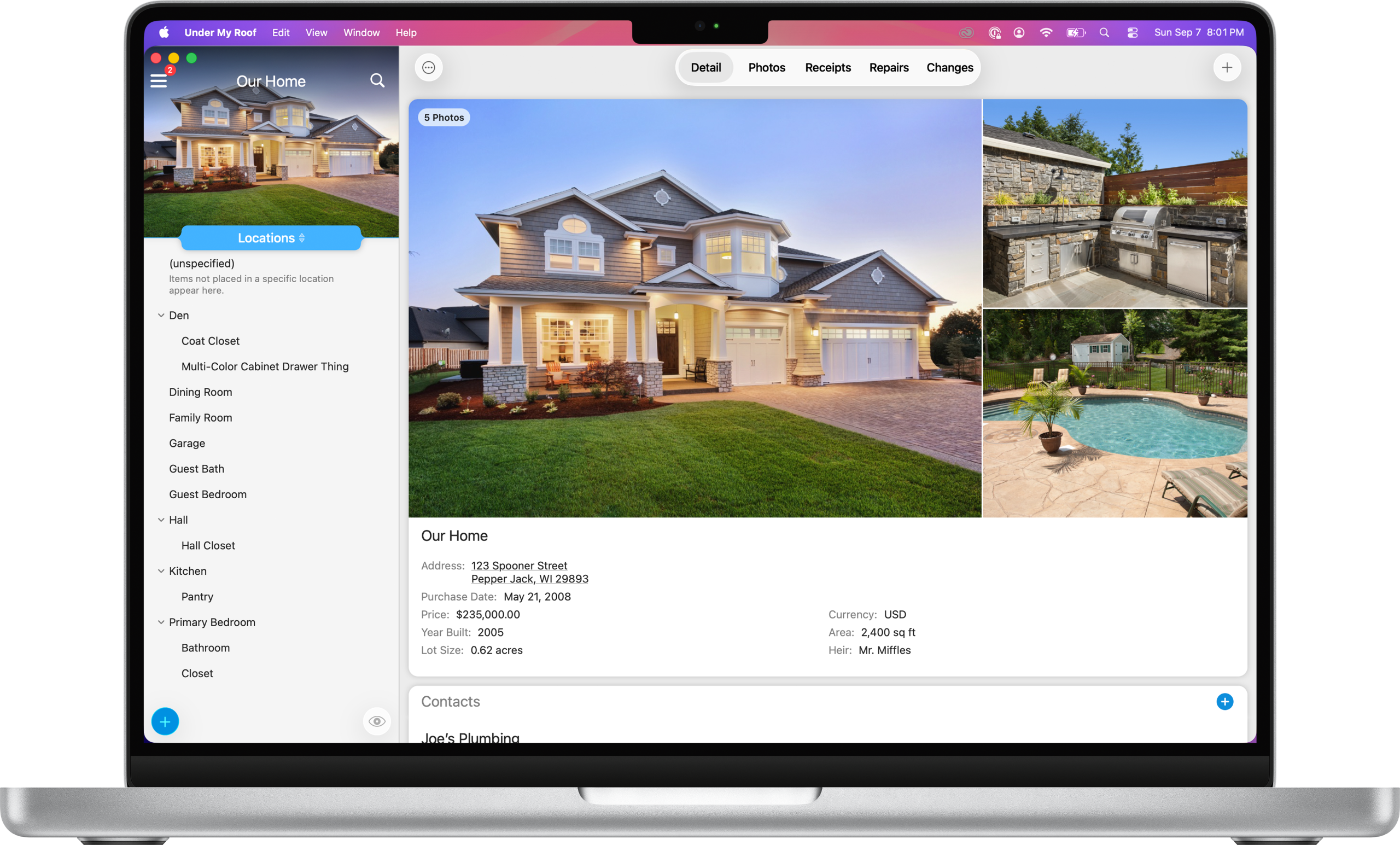The height and width of the screenshot is (845, 1400).
Task: Select the Garage location
Action: click(187, 443)
